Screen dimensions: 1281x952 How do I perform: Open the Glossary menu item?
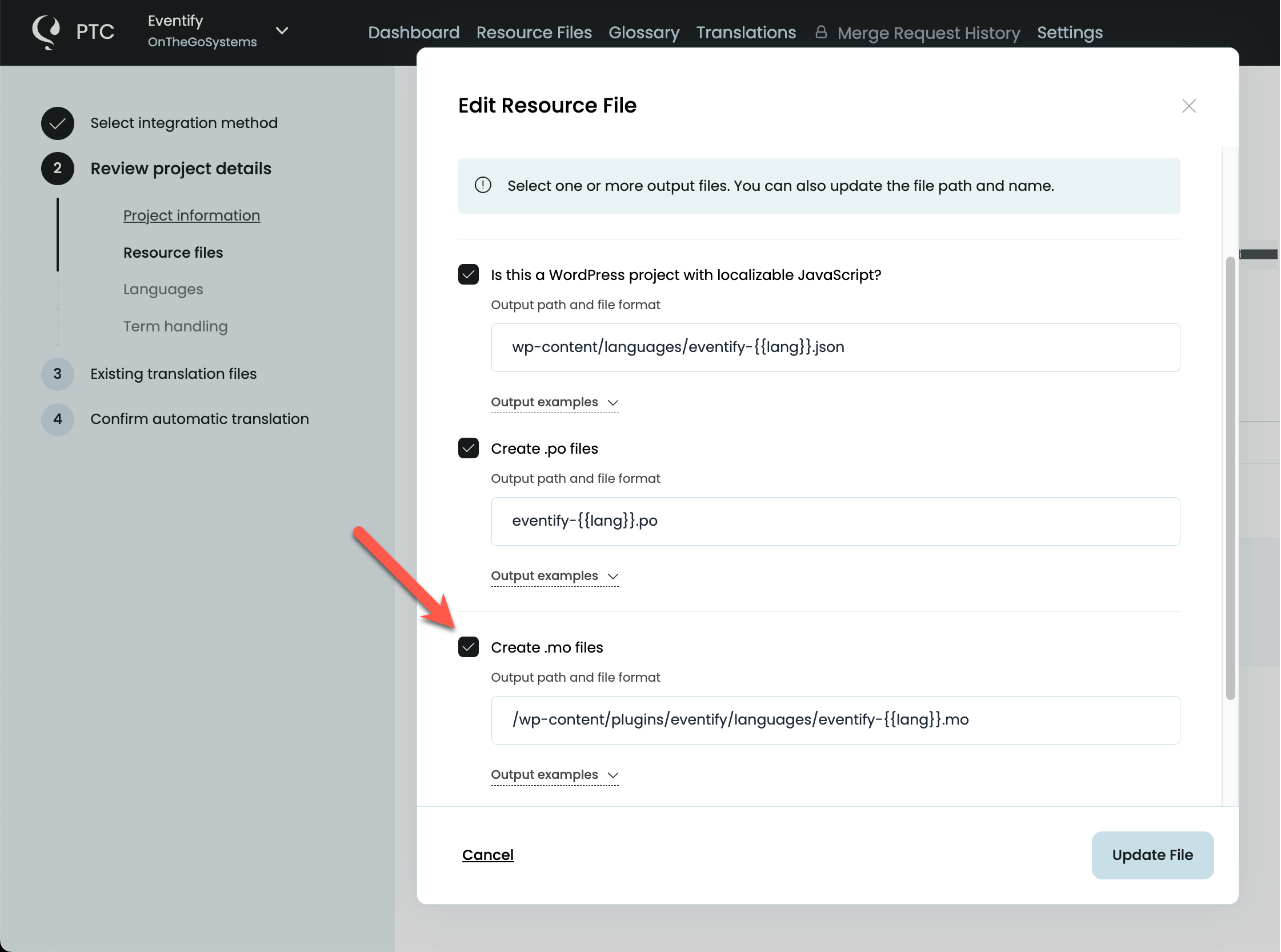644,32
